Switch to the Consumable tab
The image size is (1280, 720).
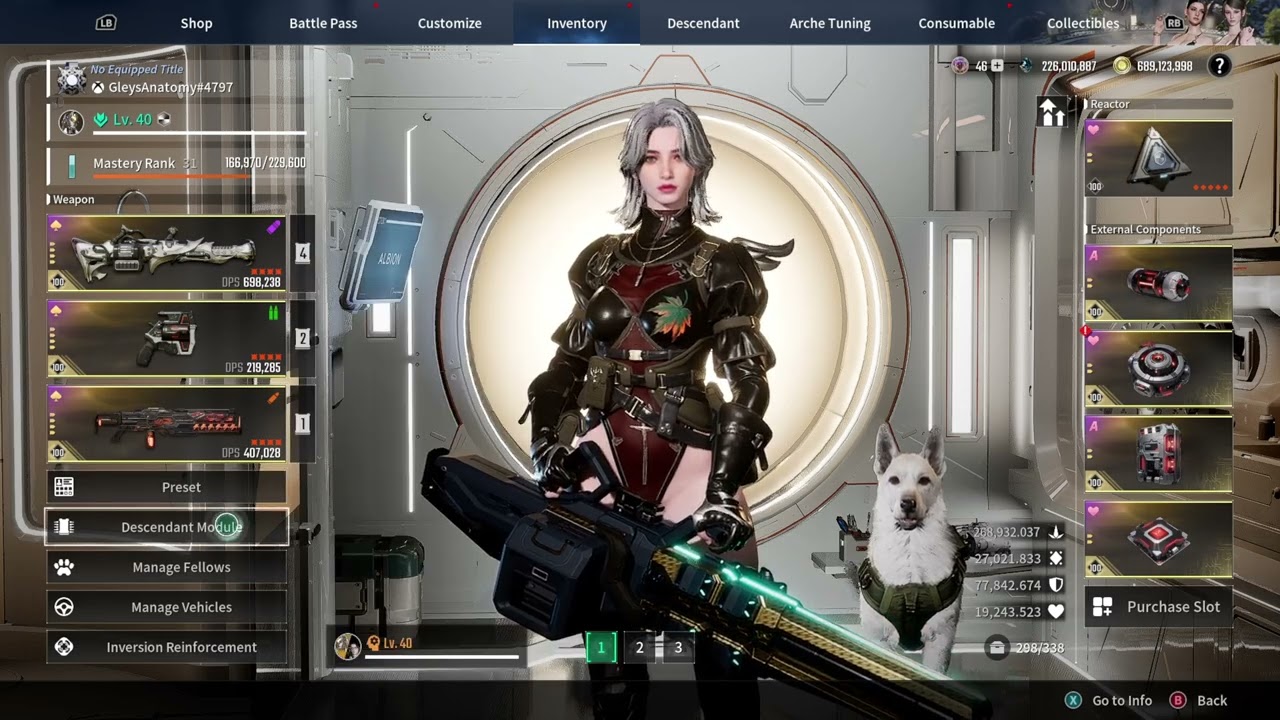click(x=957, y=23)
